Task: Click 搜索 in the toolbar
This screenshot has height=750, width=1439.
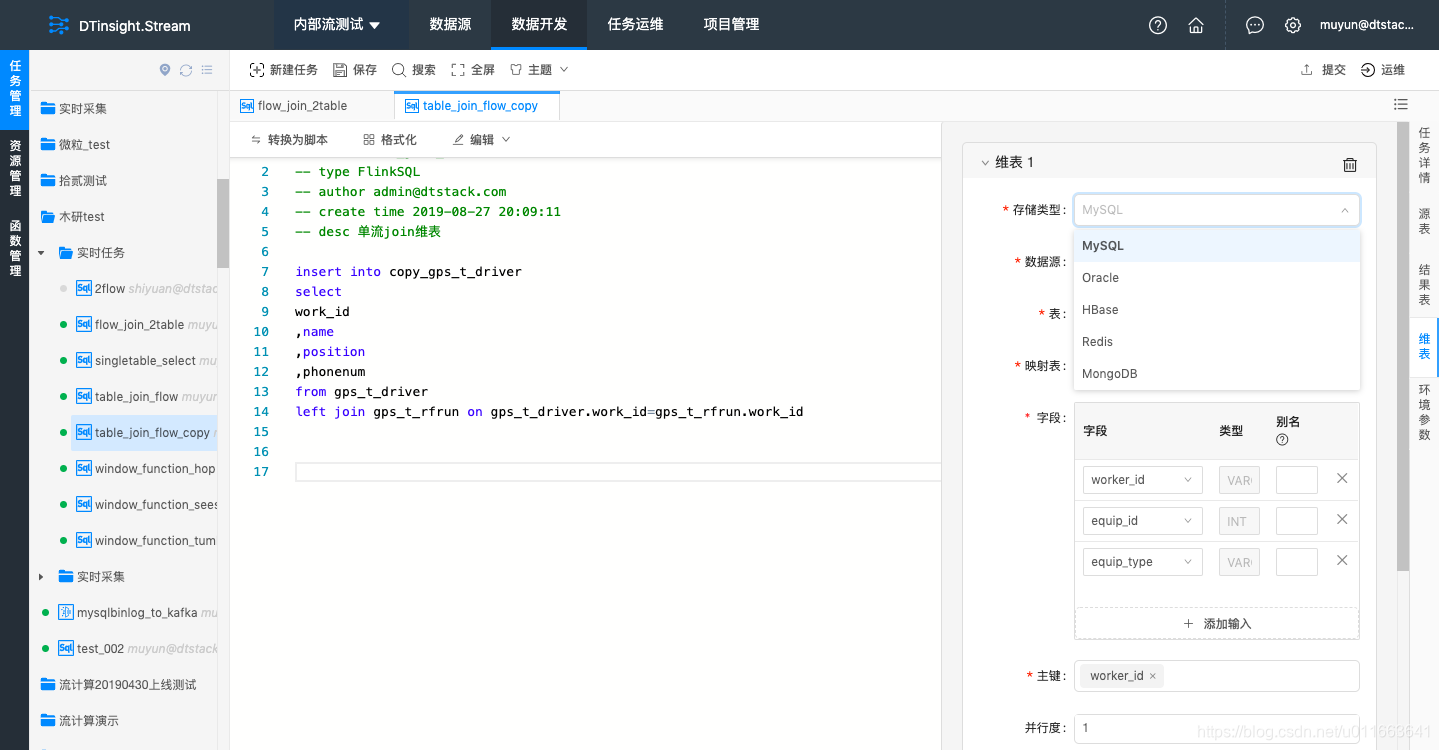Action: tap(414, 70)
